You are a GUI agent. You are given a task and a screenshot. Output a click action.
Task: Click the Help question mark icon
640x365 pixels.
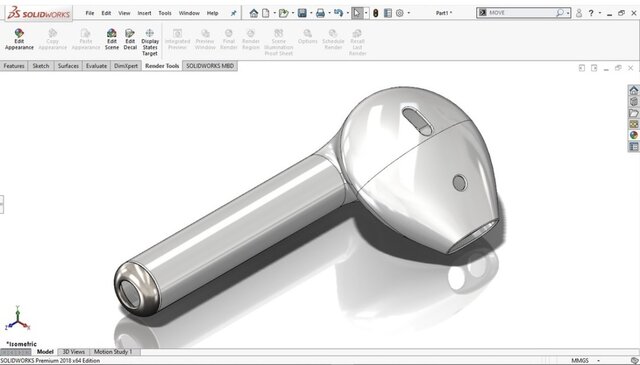591,13
